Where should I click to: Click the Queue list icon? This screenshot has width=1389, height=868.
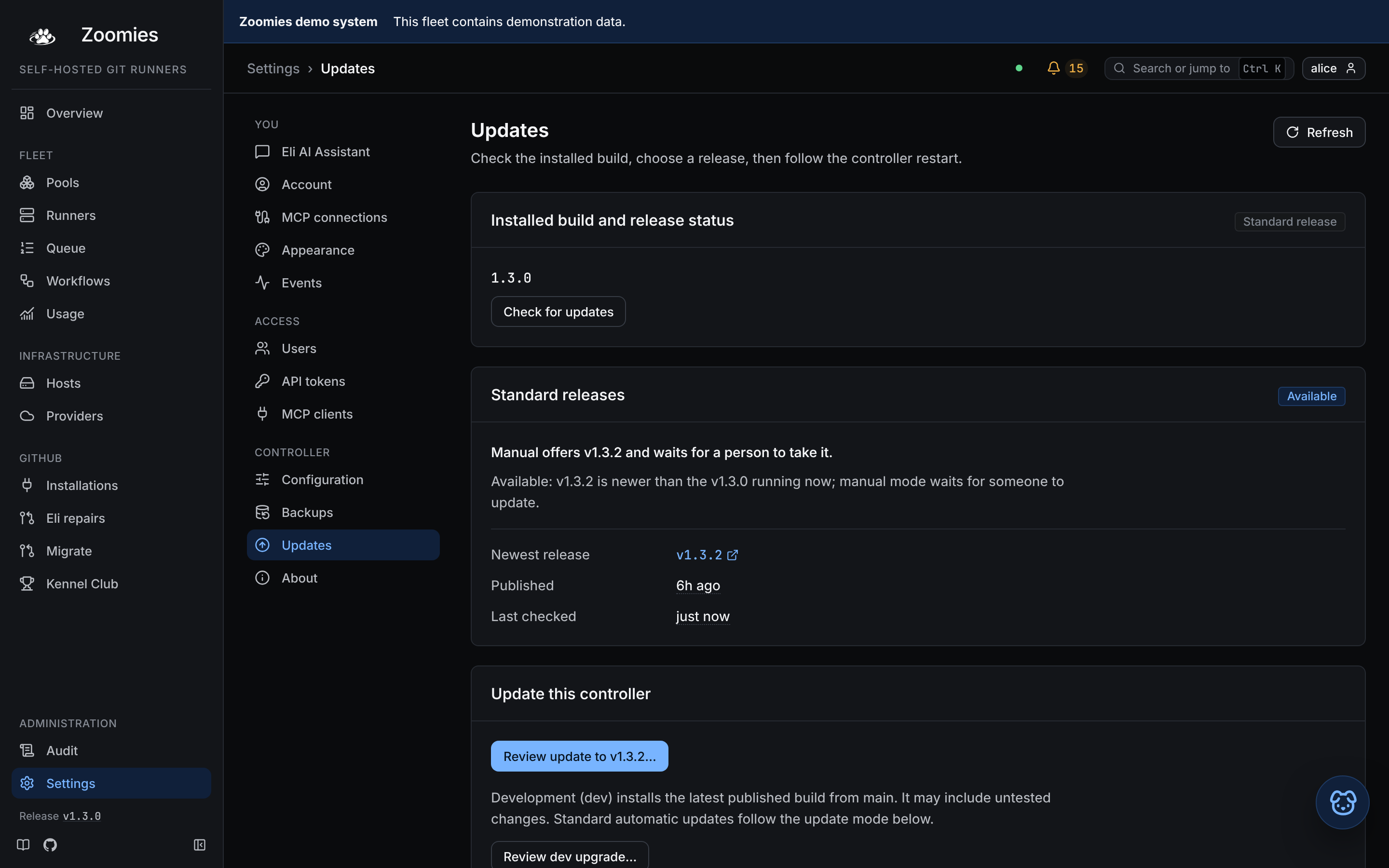tap(27, 248)
